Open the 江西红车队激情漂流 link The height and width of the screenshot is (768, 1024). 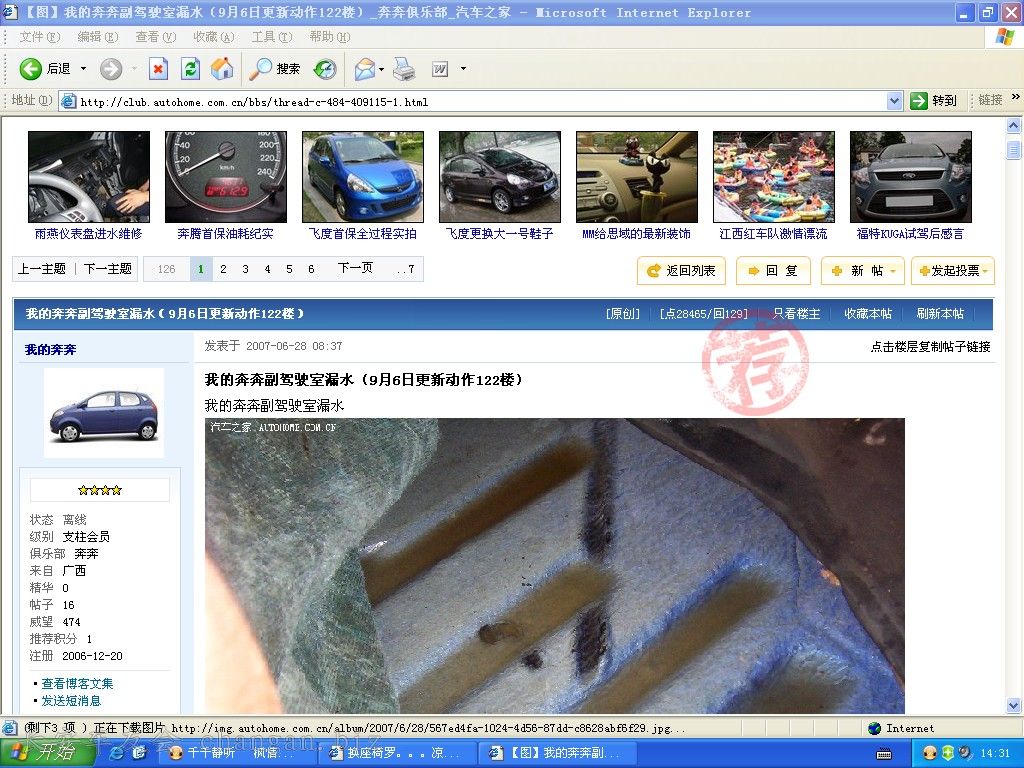click(x=773, y=234)
